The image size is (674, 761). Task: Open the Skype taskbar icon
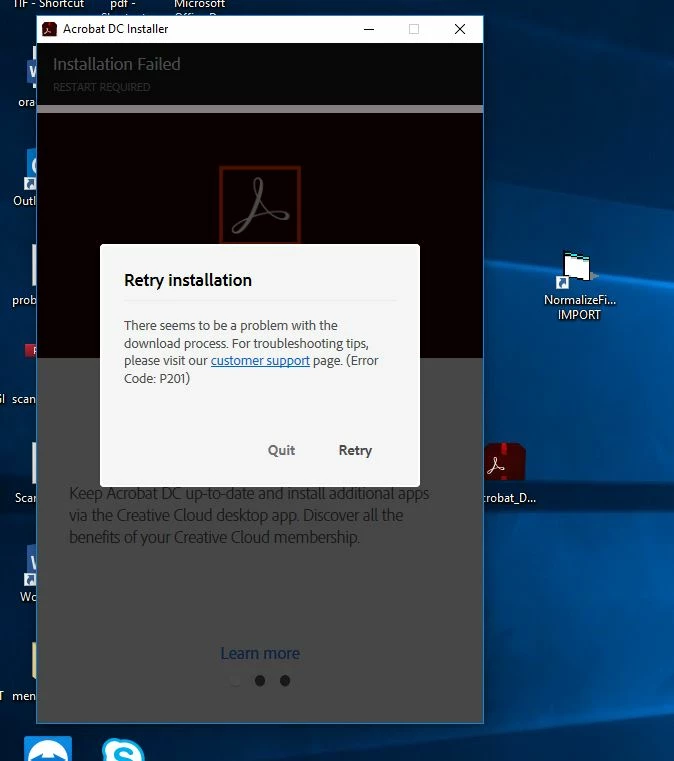pos(123,749)
